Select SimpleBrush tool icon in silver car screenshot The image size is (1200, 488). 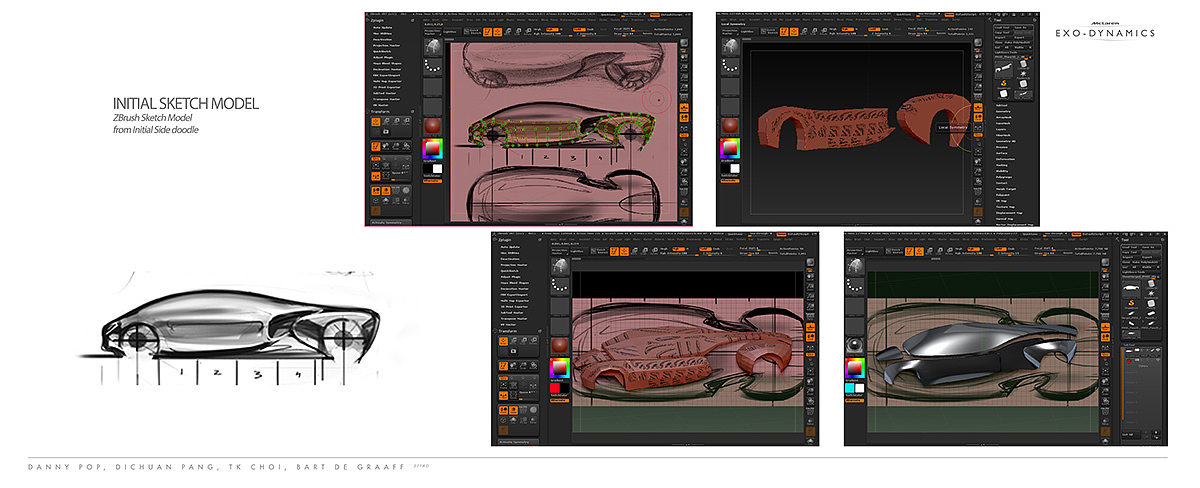(x=1131, y=302)
